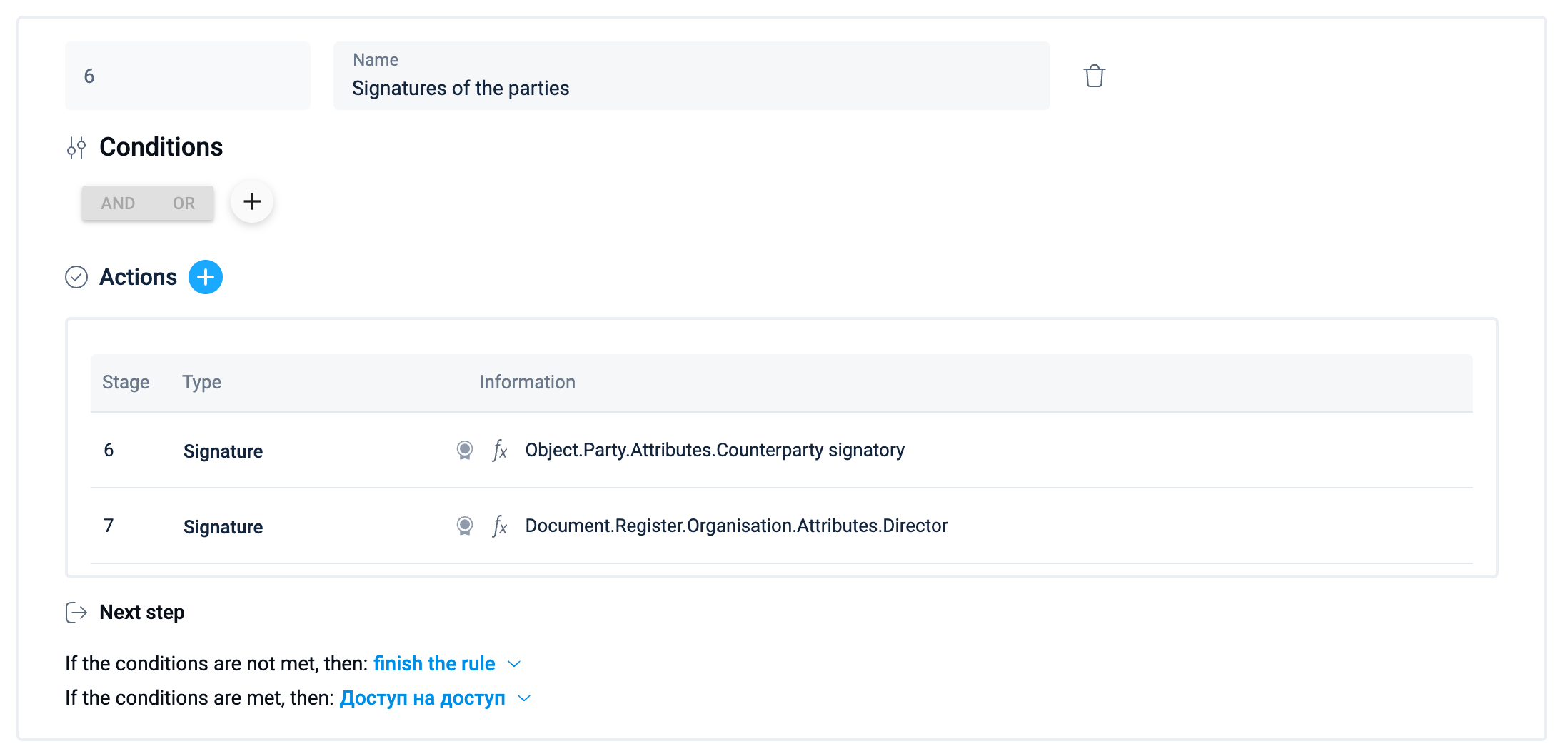This screenshot has width=1568, height=754.
Task: Switch condition logic to OR
Action: 184,203
